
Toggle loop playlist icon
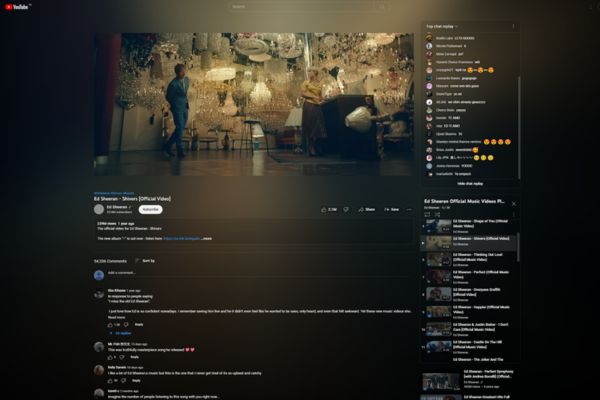427,214
